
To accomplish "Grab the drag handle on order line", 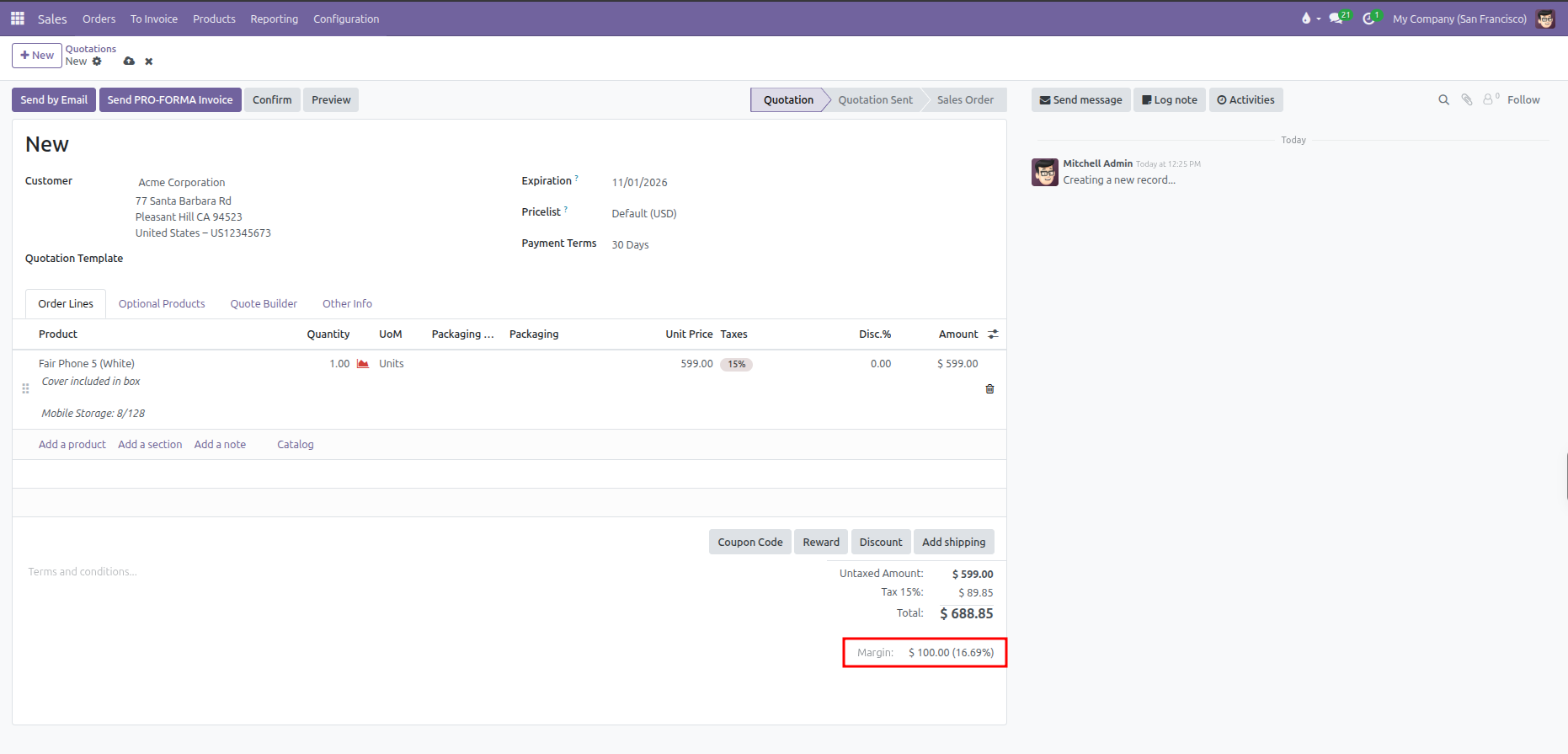I will click(x=25, y=388).
